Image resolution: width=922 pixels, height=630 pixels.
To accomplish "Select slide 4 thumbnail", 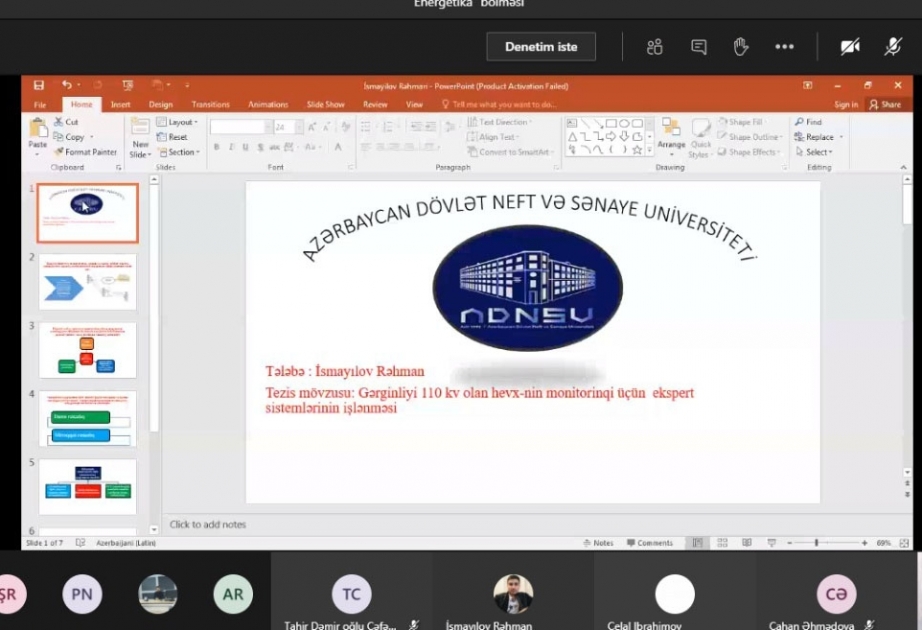I will coord(88,419).
